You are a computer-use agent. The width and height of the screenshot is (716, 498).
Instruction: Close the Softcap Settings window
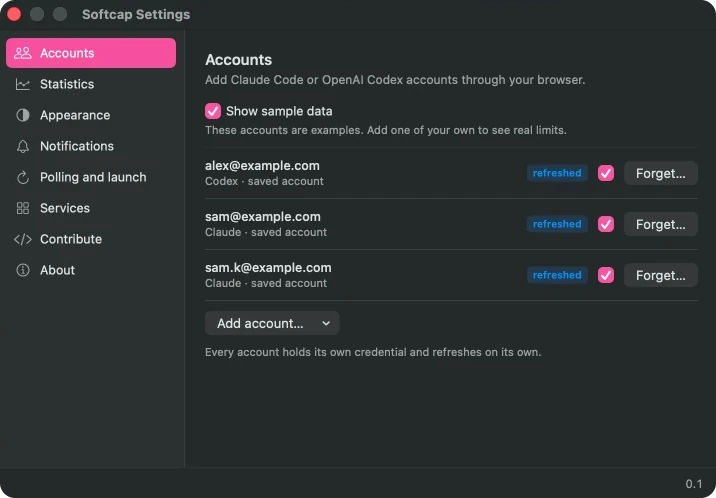[x=14, y=14]
